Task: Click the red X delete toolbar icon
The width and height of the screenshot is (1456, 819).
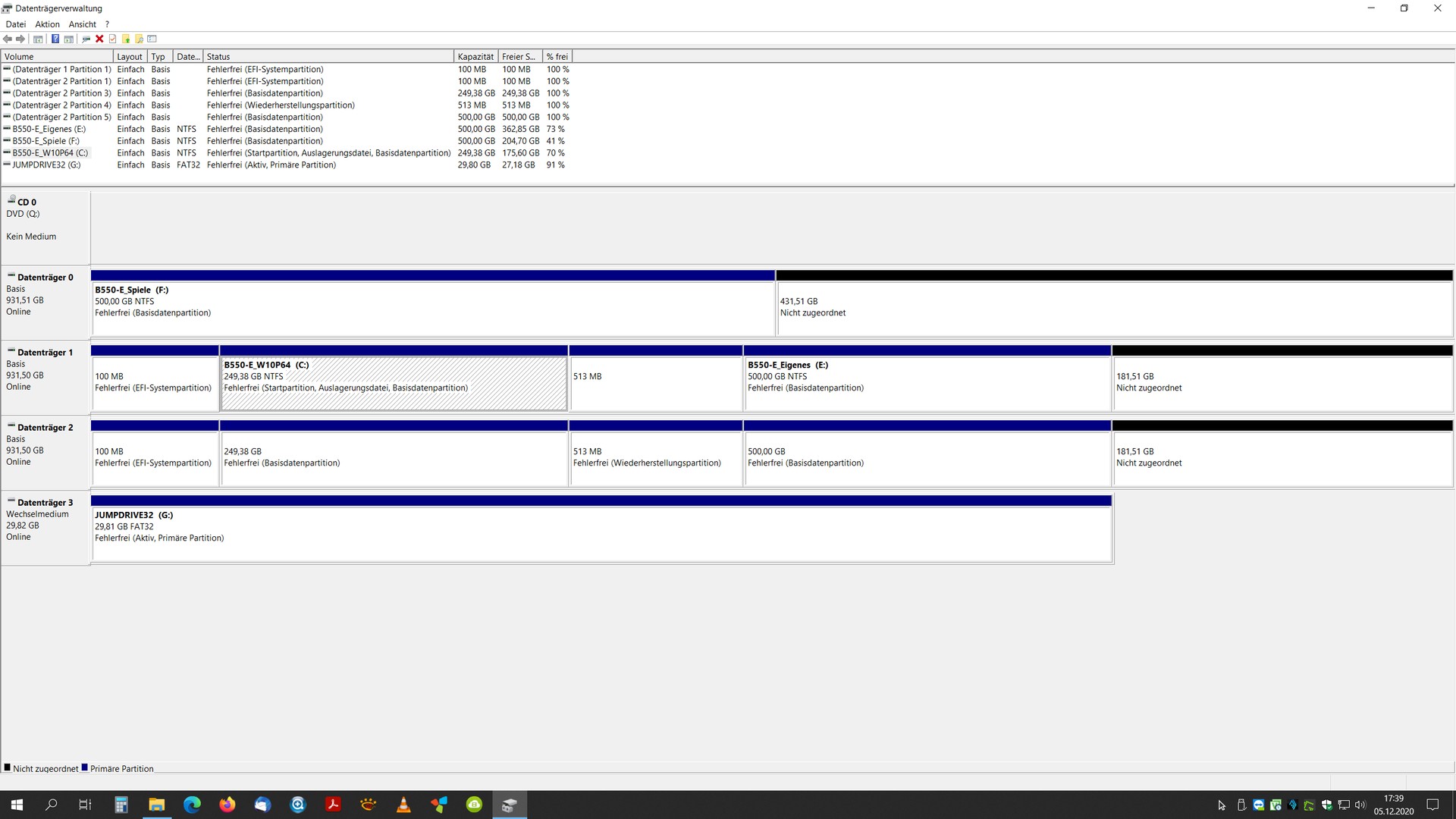Action: (99, 39)
